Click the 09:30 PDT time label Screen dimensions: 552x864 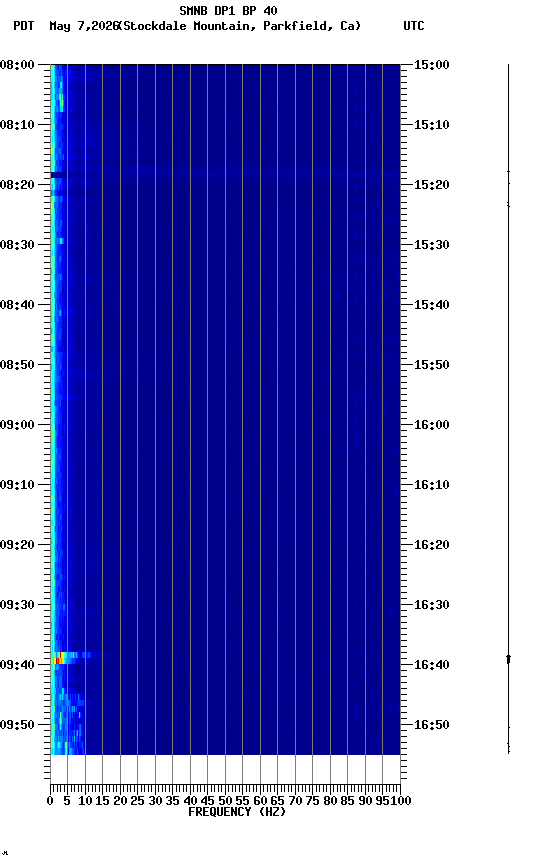click(x=17, y=606)
